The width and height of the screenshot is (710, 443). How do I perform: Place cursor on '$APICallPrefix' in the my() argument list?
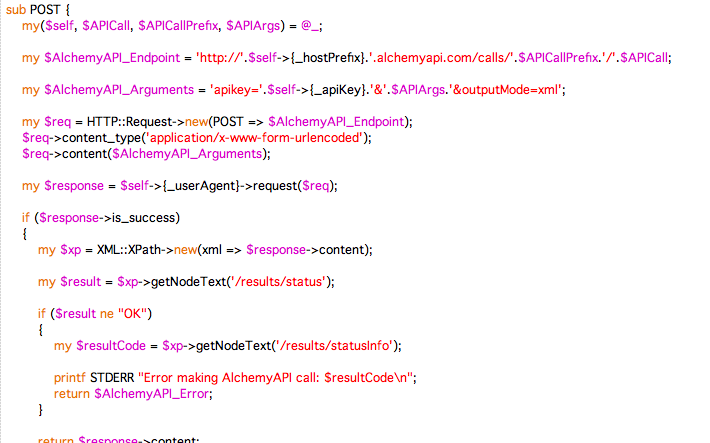[x=178, y=26]
